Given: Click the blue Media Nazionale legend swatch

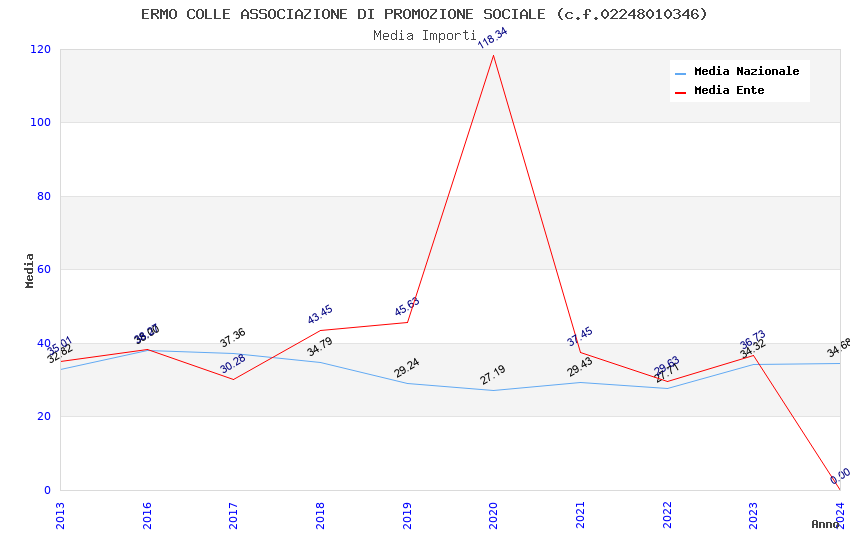Looking at the screenshot, I should tap(680, 73).
